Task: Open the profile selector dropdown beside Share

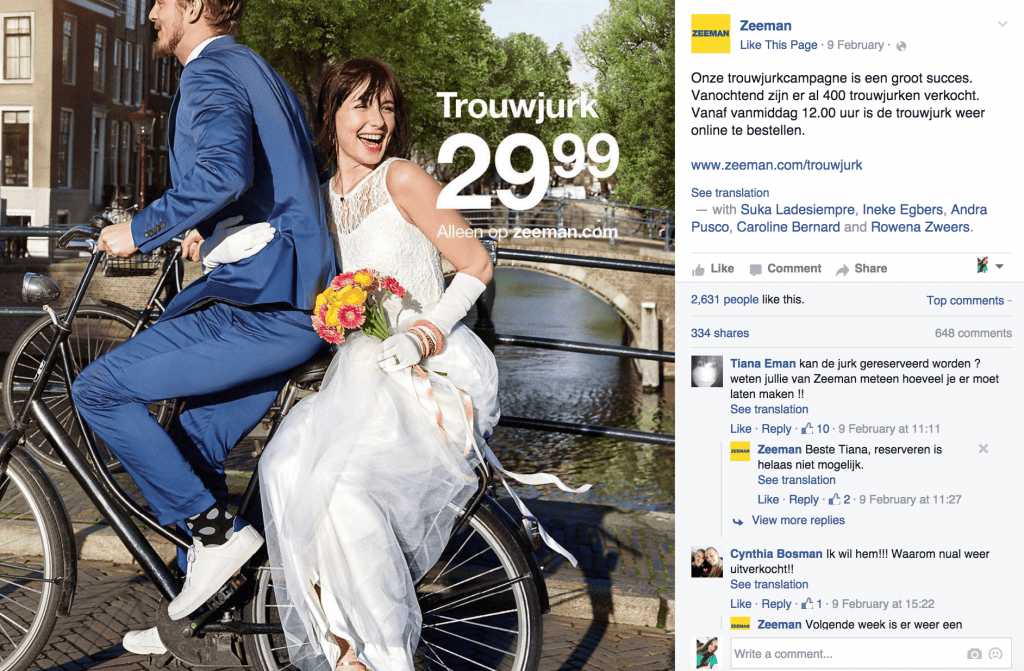Action: click(x=989, y=265)
